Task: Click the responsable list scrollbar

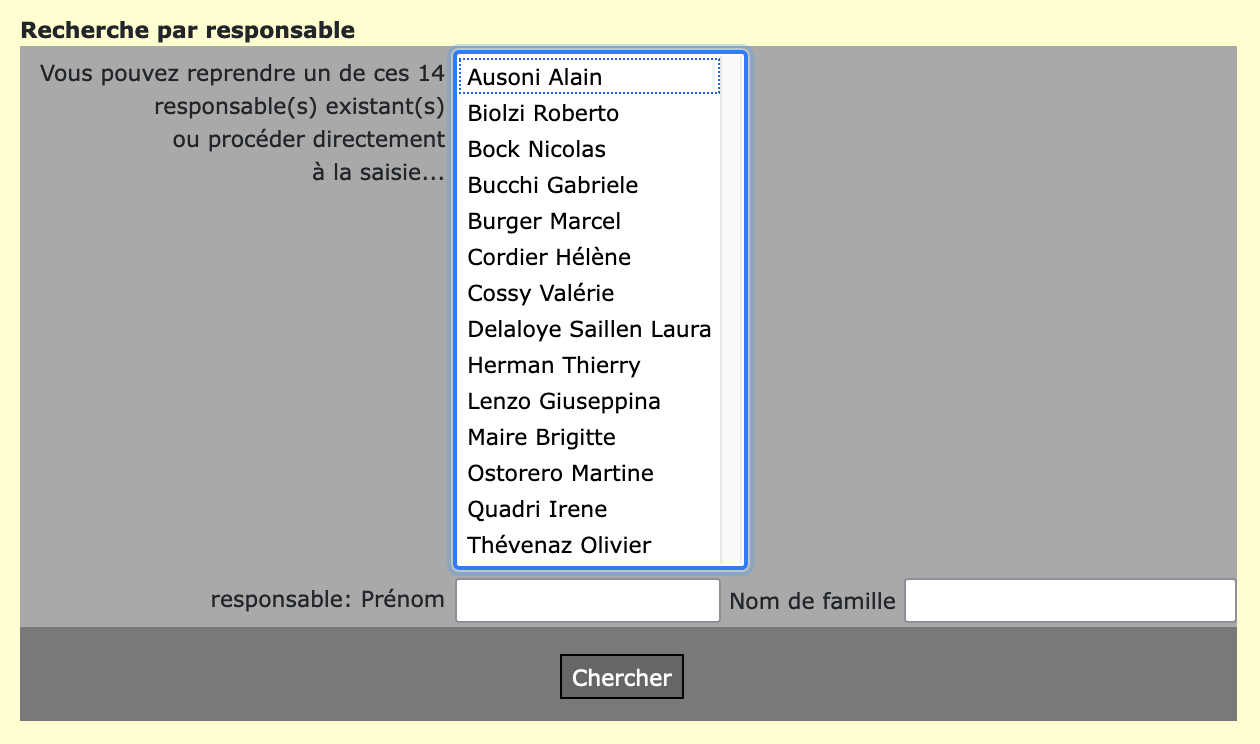Action: click(x=731, y=310)
